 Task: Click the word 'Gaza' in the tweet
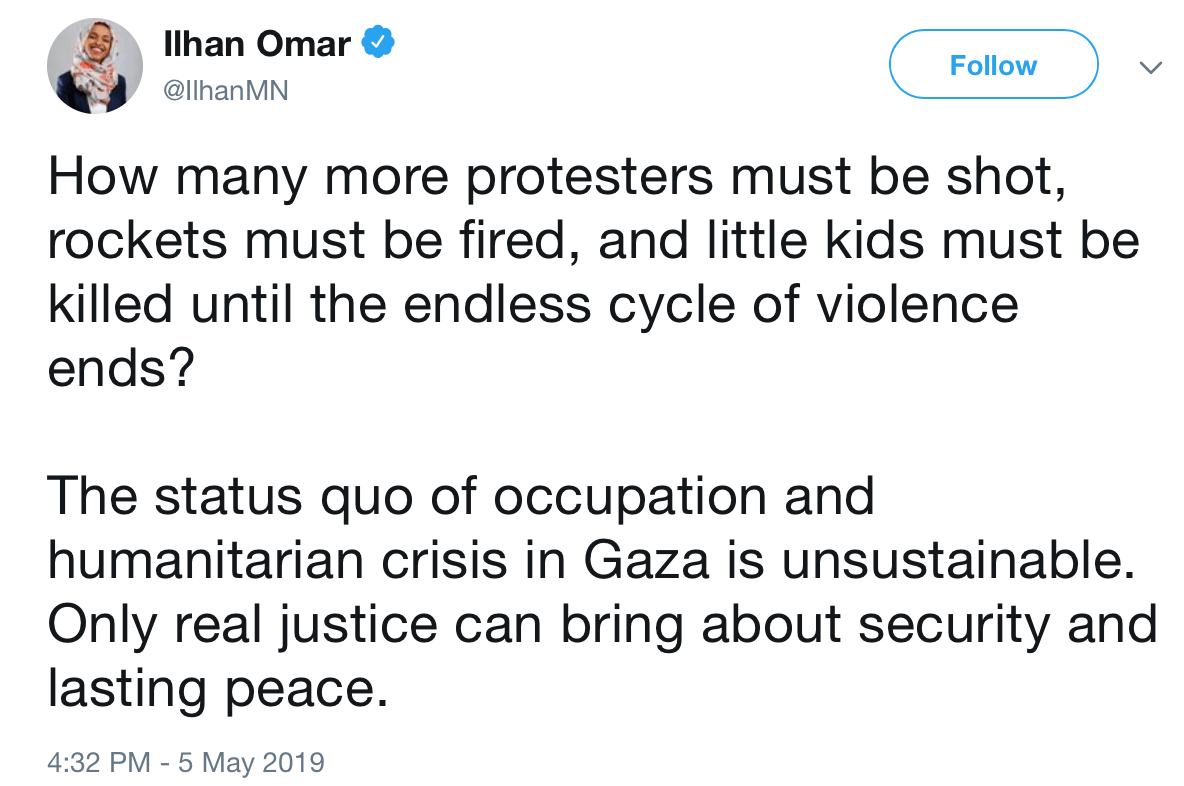point(646,561)
